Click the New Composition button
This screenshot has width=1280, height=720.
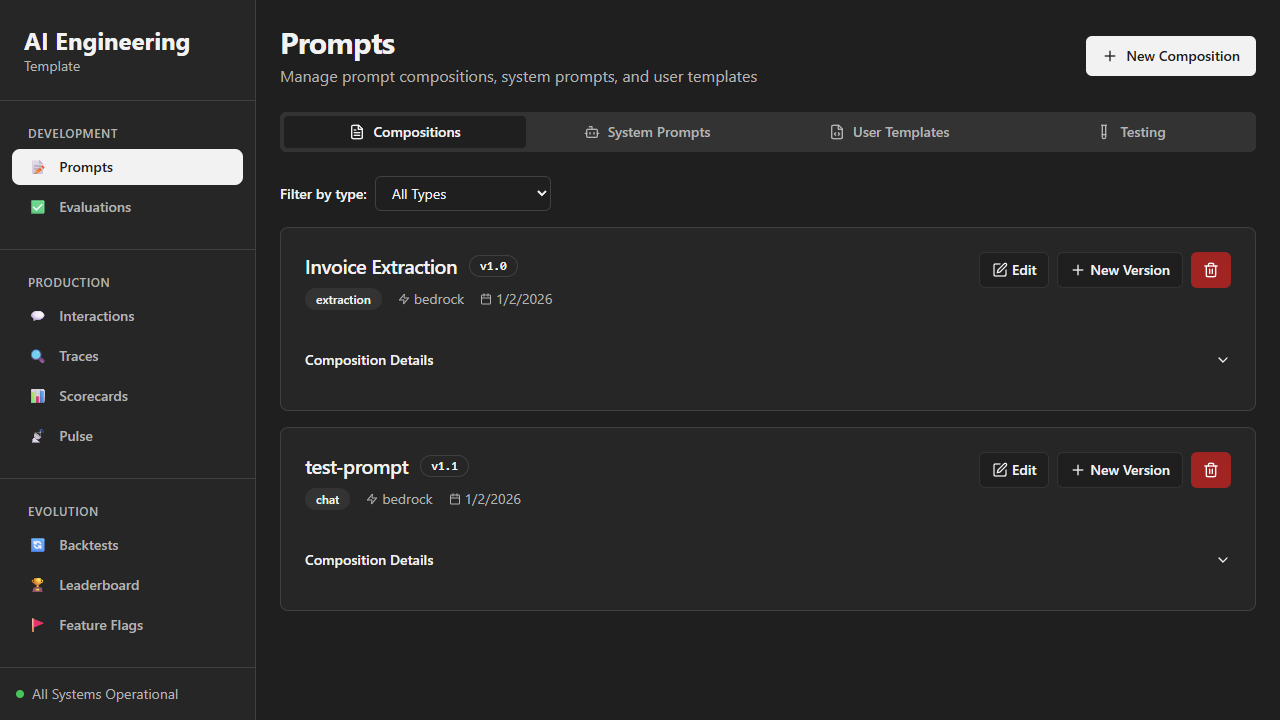pos(1170,56)
